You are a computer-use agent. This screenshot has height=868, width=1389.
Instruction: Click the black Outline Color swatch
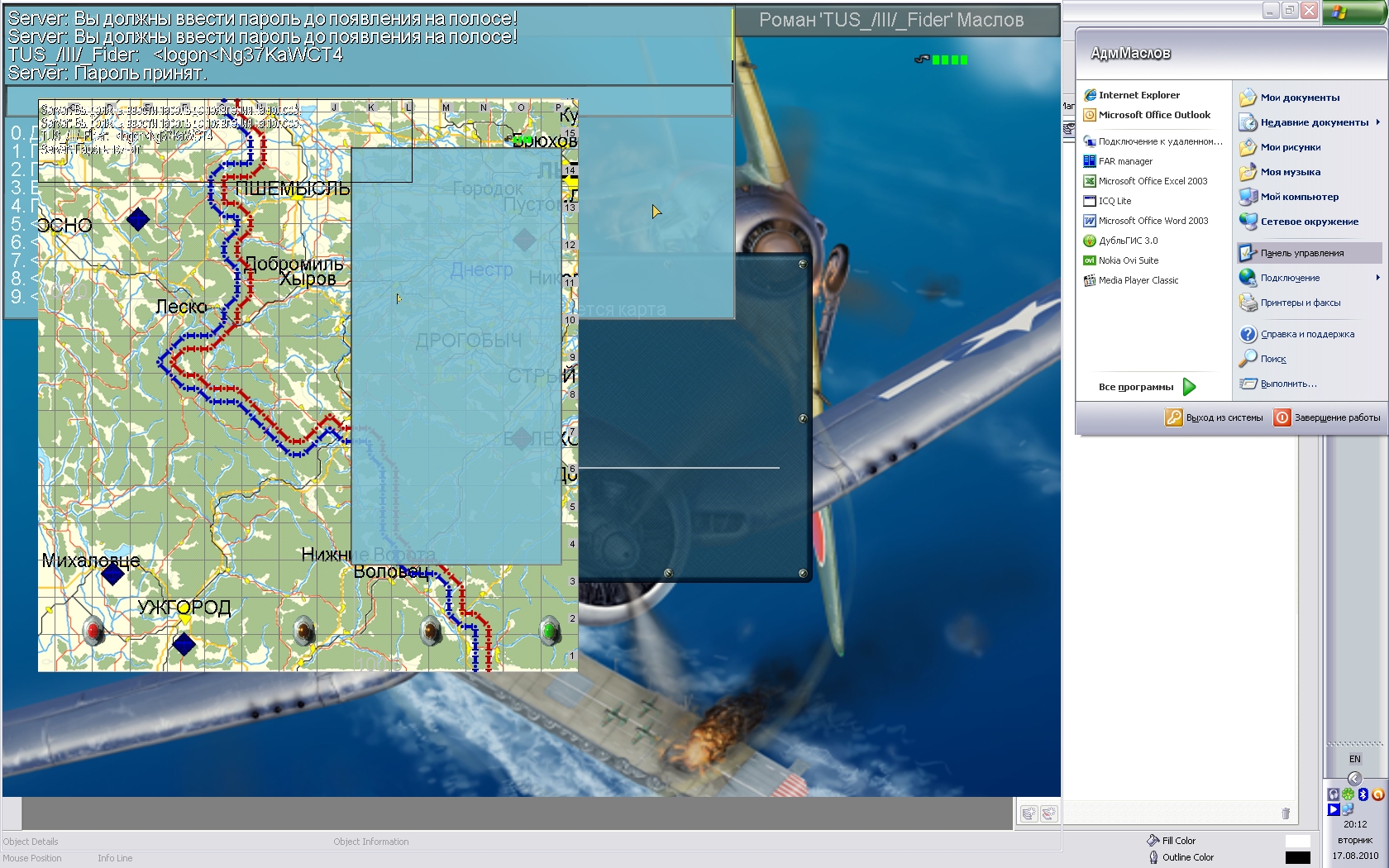tap(1297, 858)
